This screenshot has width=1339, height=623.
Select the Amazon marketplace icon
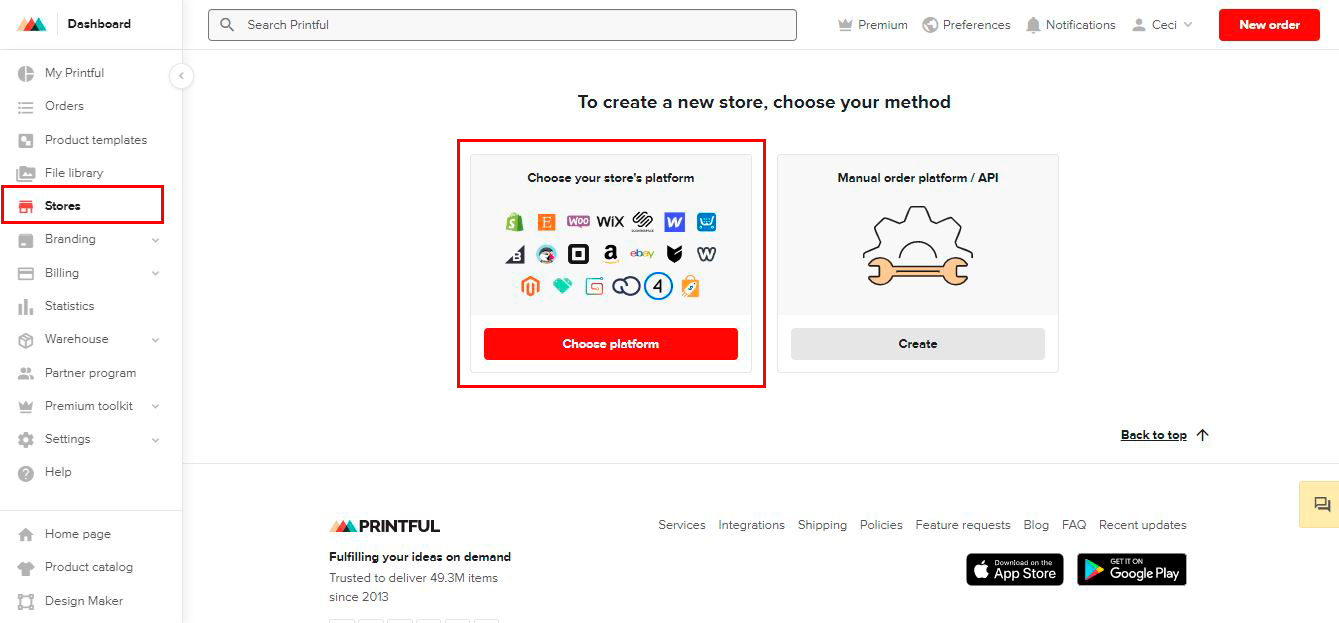point(610,253)
